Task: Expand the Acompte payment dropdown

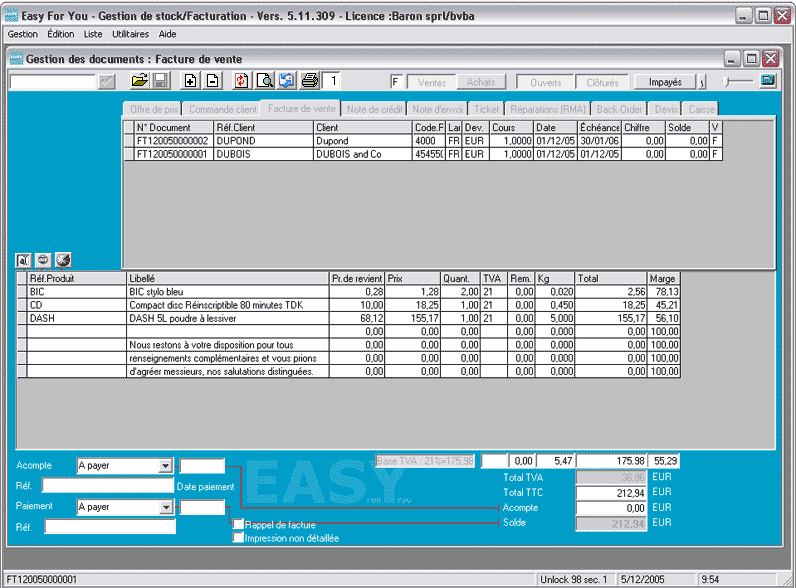Action: pos(165,466)
